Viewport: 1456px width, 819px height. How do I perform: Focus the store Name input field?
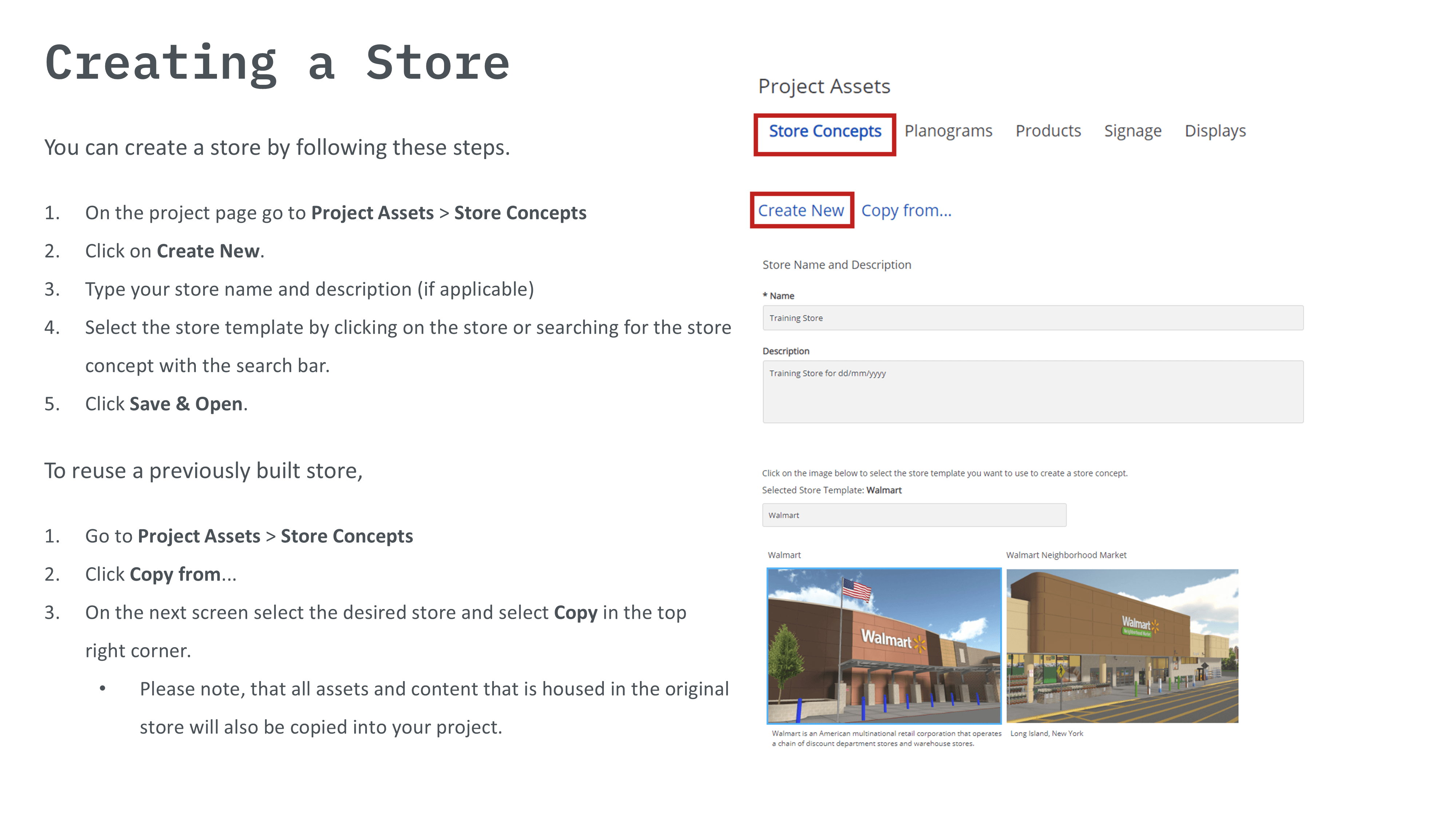(1032, 318)
